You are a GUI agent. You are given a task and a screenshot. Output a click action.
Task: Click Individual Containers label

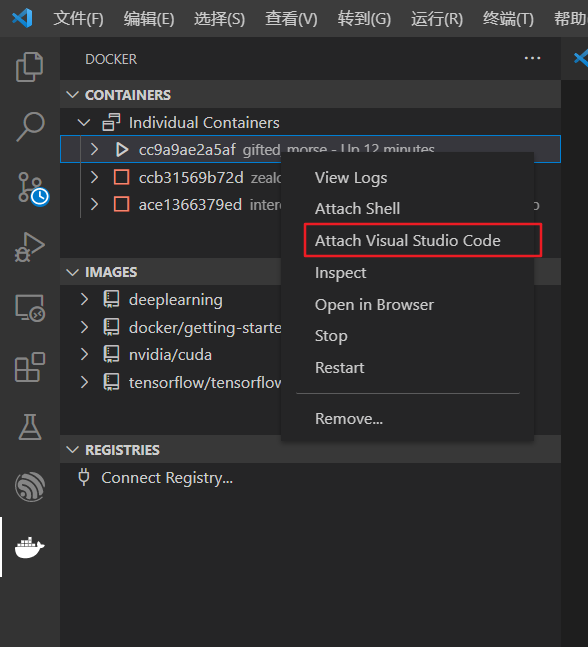tap(204, 123)
